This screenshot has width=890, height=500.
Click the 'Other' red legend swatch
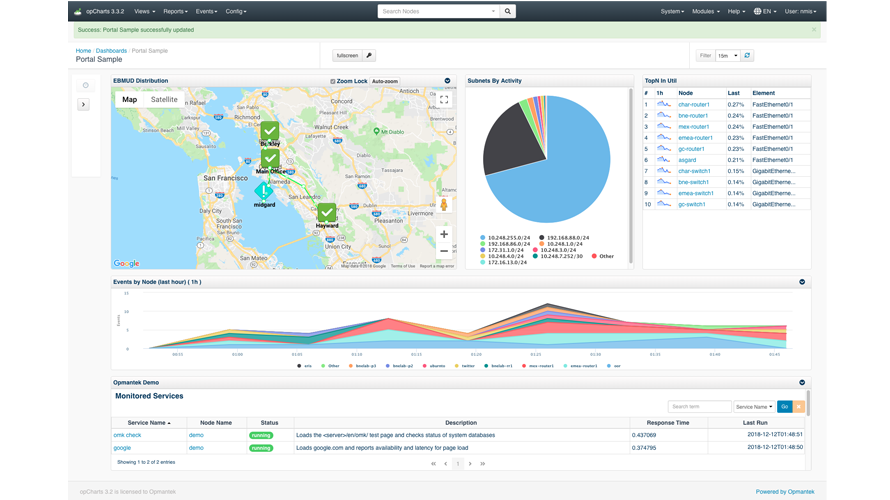[x=594, y=256]
